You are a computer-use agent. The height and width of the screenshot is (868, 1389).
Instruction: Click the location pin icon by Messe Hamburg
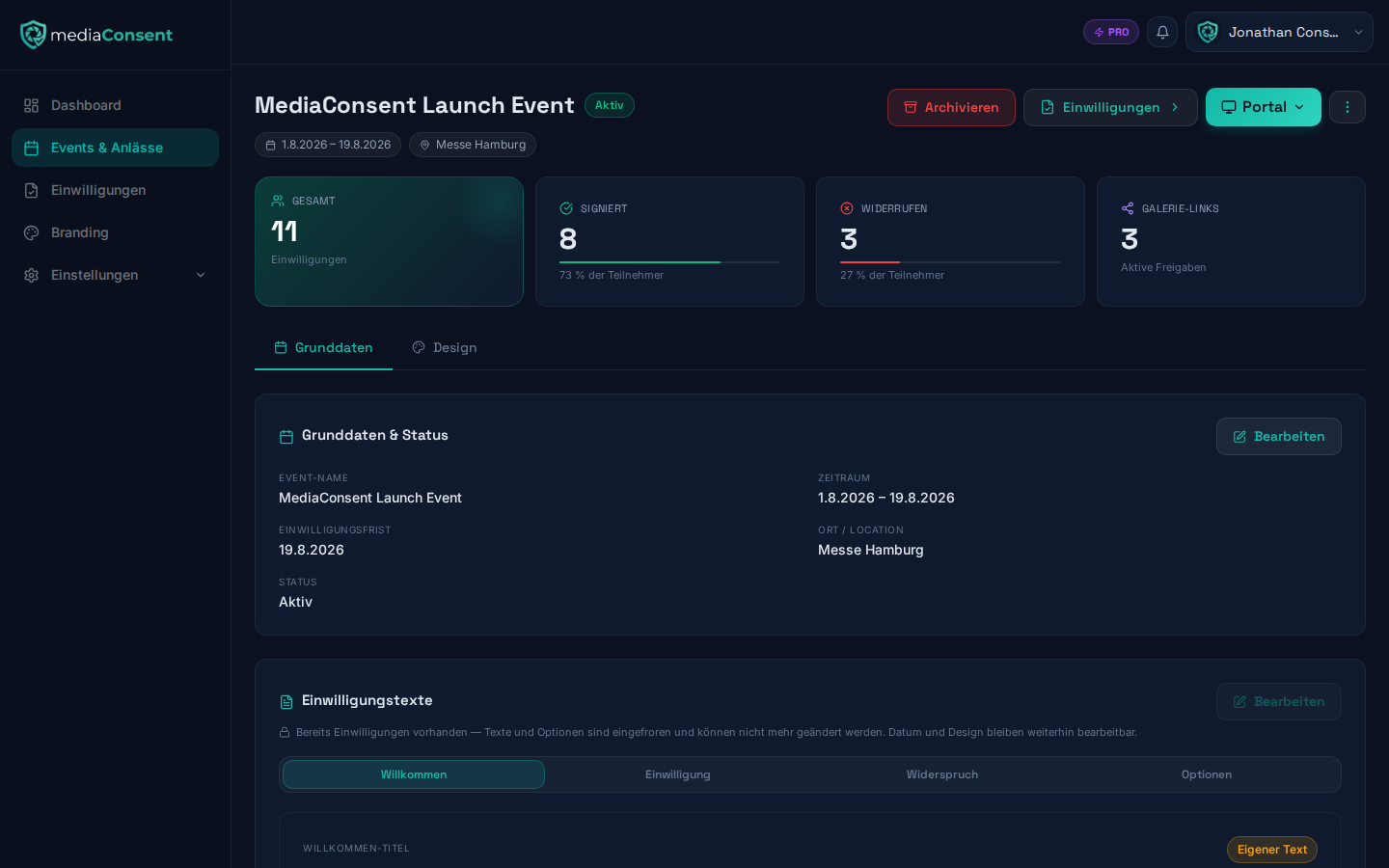point(424,145)
